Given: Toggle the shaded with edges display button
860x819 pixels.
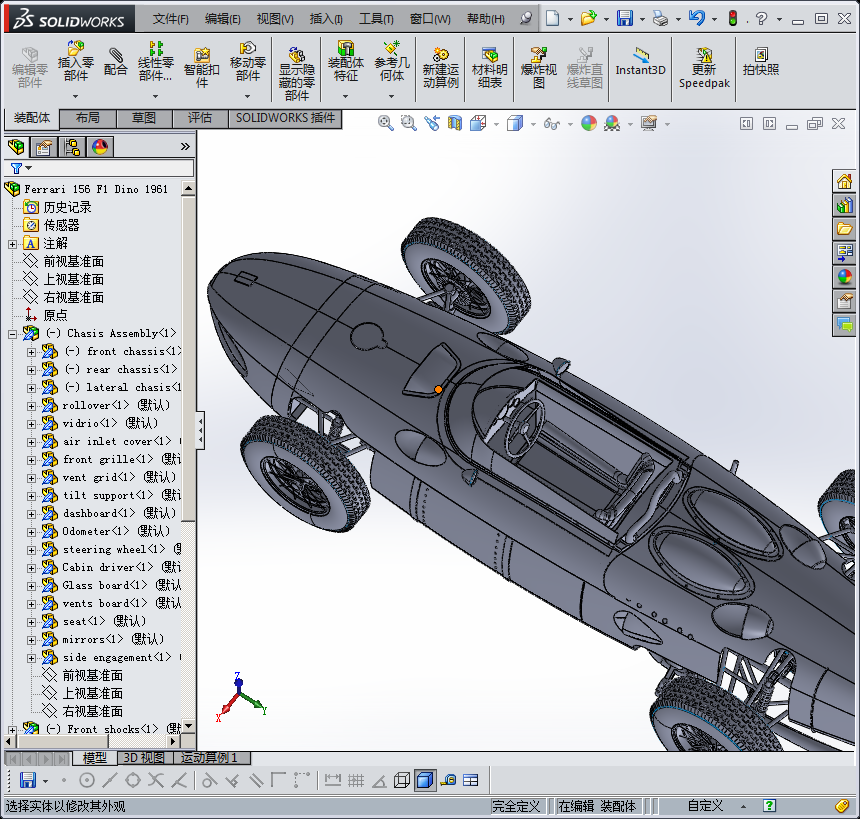Looking at the screenshot, I should click(x=425, y=780).
